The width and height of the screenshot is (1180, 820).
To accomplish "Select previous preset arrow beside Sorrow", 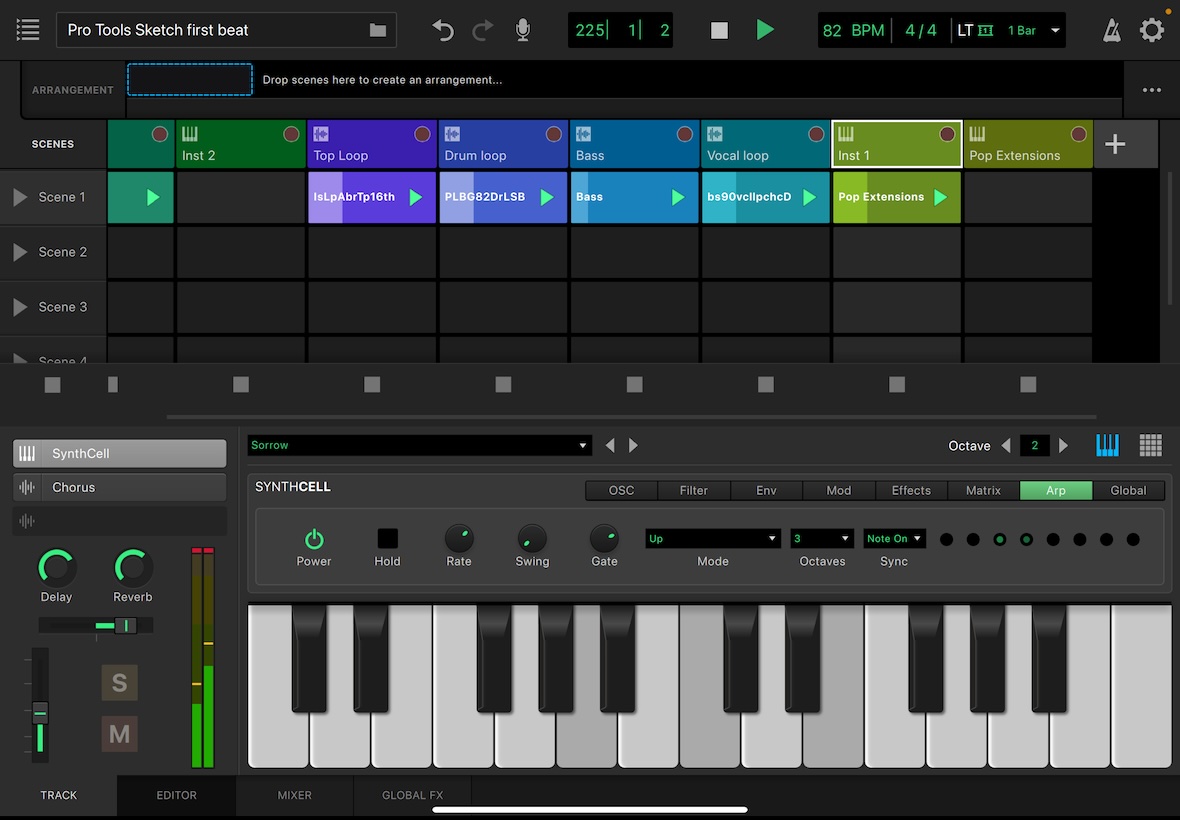I will point(610,445).
